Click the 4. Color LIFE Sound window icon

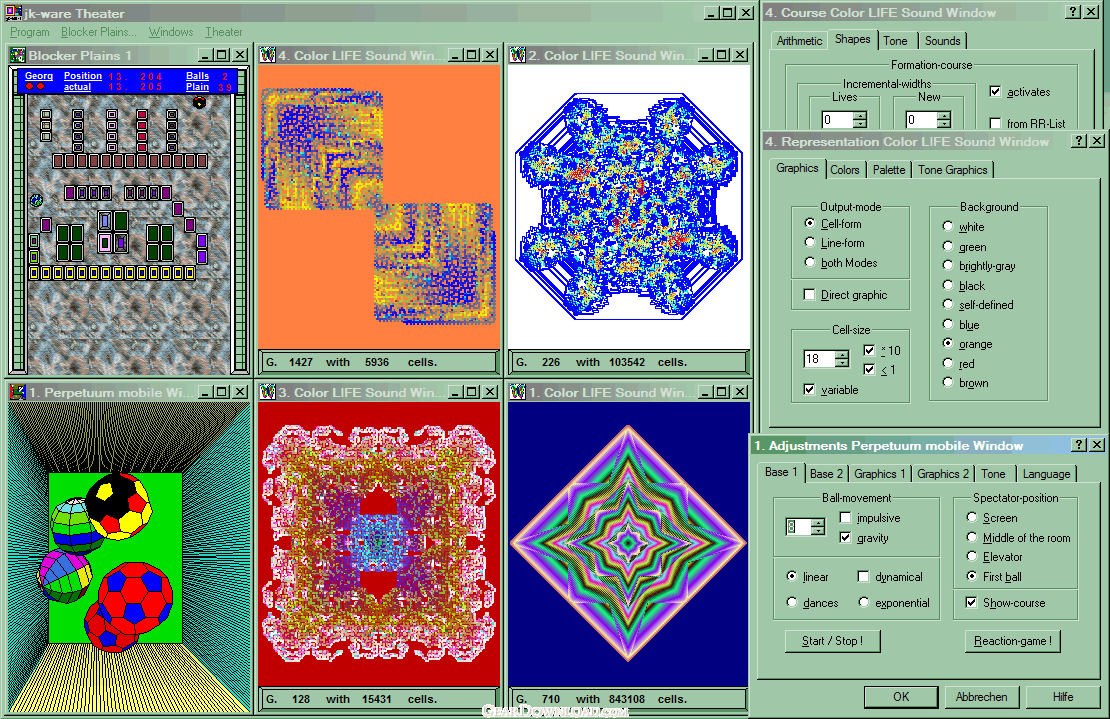coord(267,55)
